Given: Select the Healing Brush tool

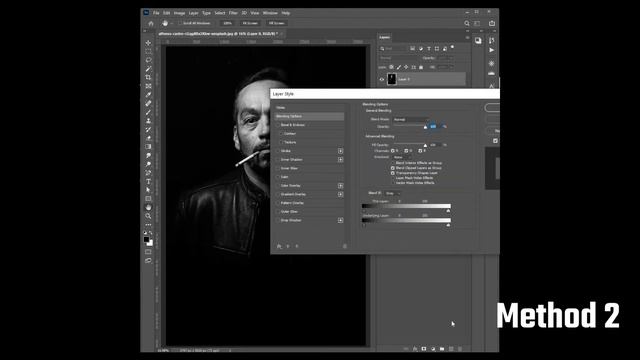Looking at the screenshot, I should (148, 103).
